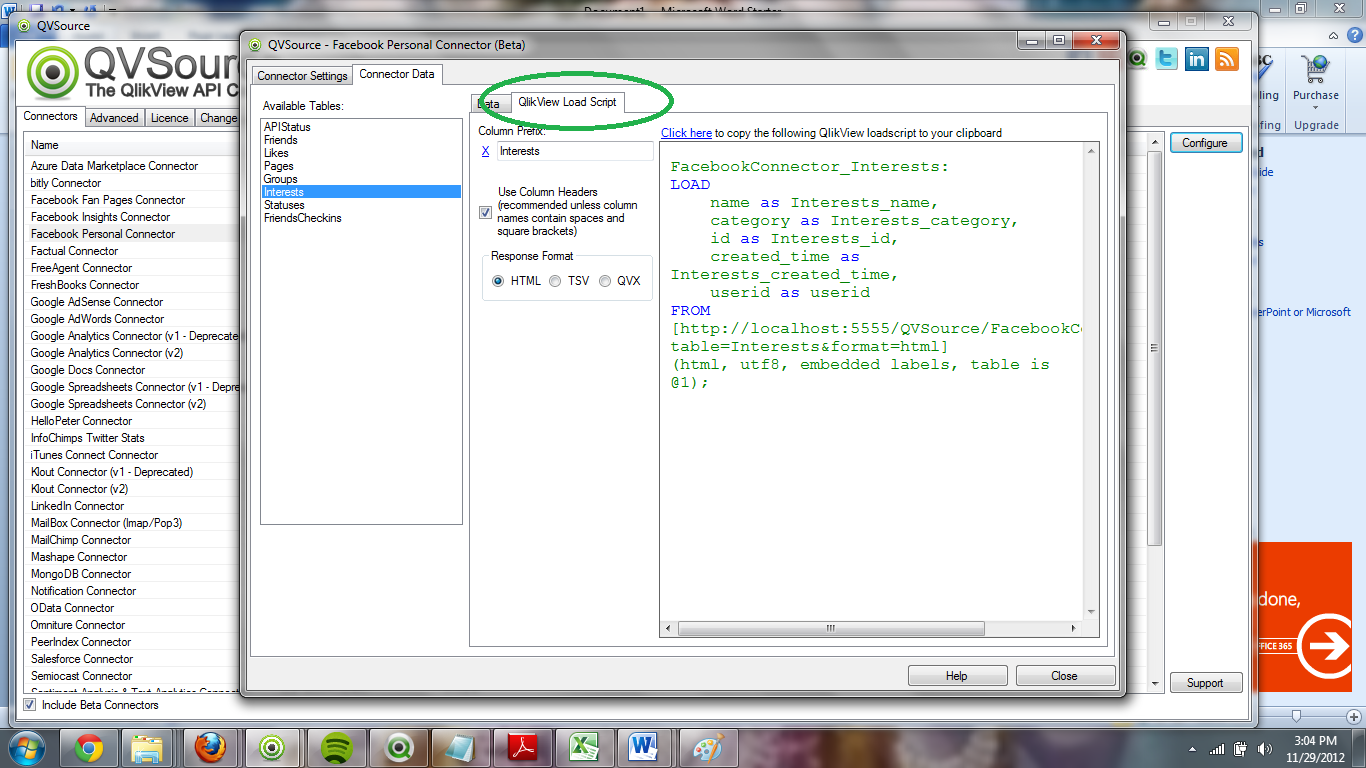Image resolution: width=1366 pixels, height=768 pixels.
Task: Open the Connectors tab in main window
Action: pos(51,116)
